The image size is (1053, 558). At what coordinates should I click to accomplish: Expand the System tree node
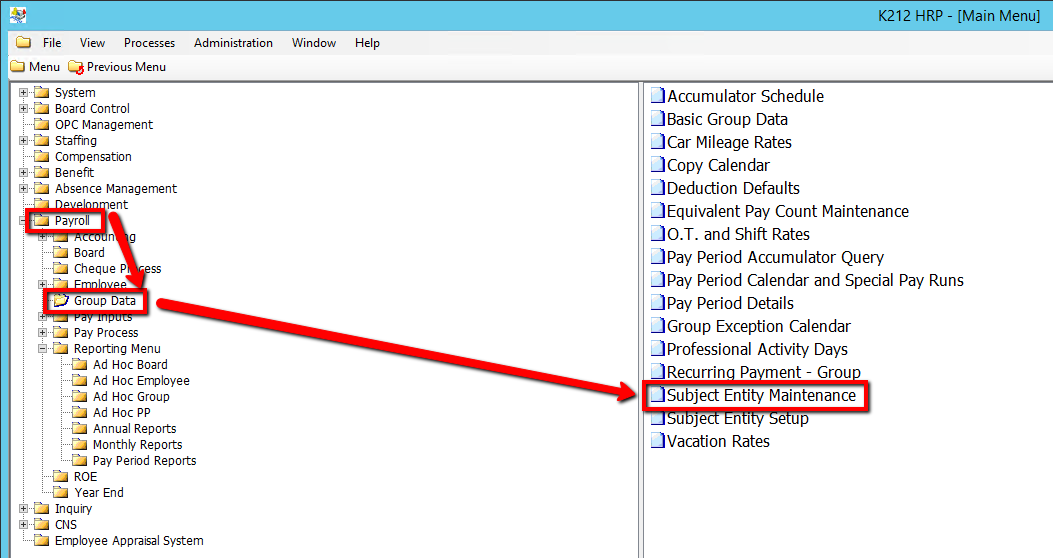click(x=24, y=93)
